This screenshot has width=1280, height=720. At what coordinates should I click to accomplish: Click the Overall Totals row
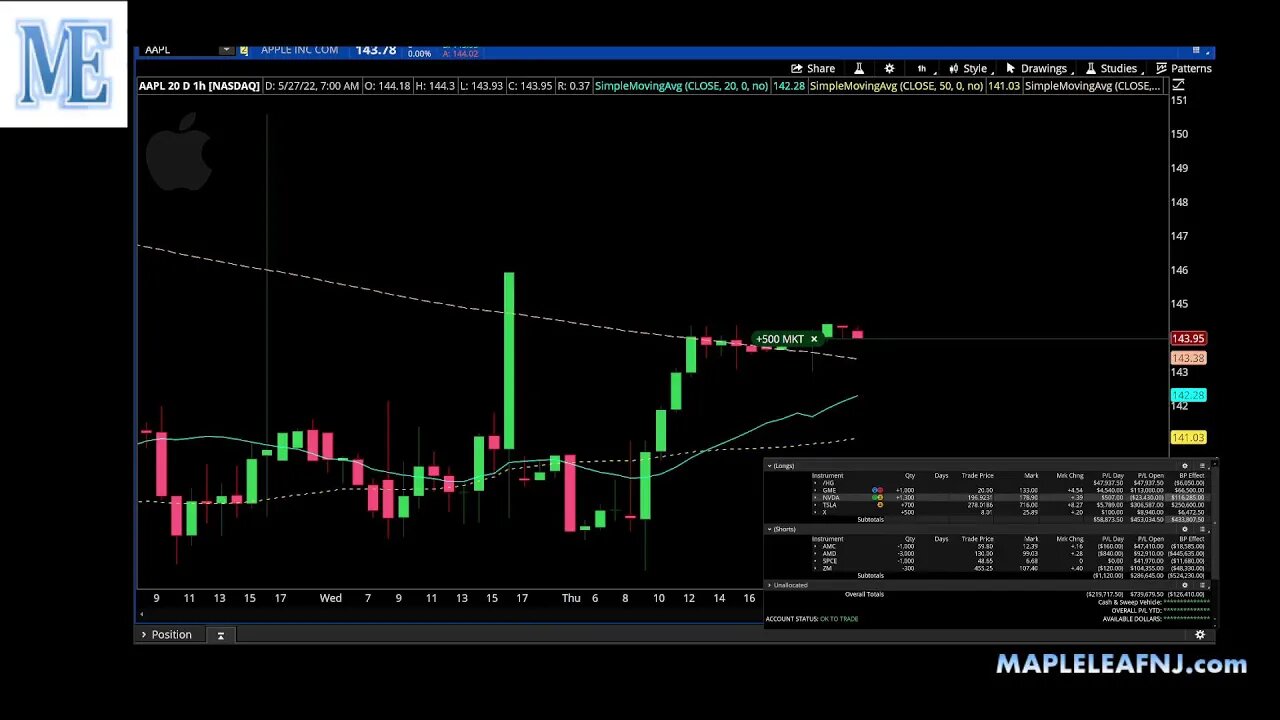[990, 594]
